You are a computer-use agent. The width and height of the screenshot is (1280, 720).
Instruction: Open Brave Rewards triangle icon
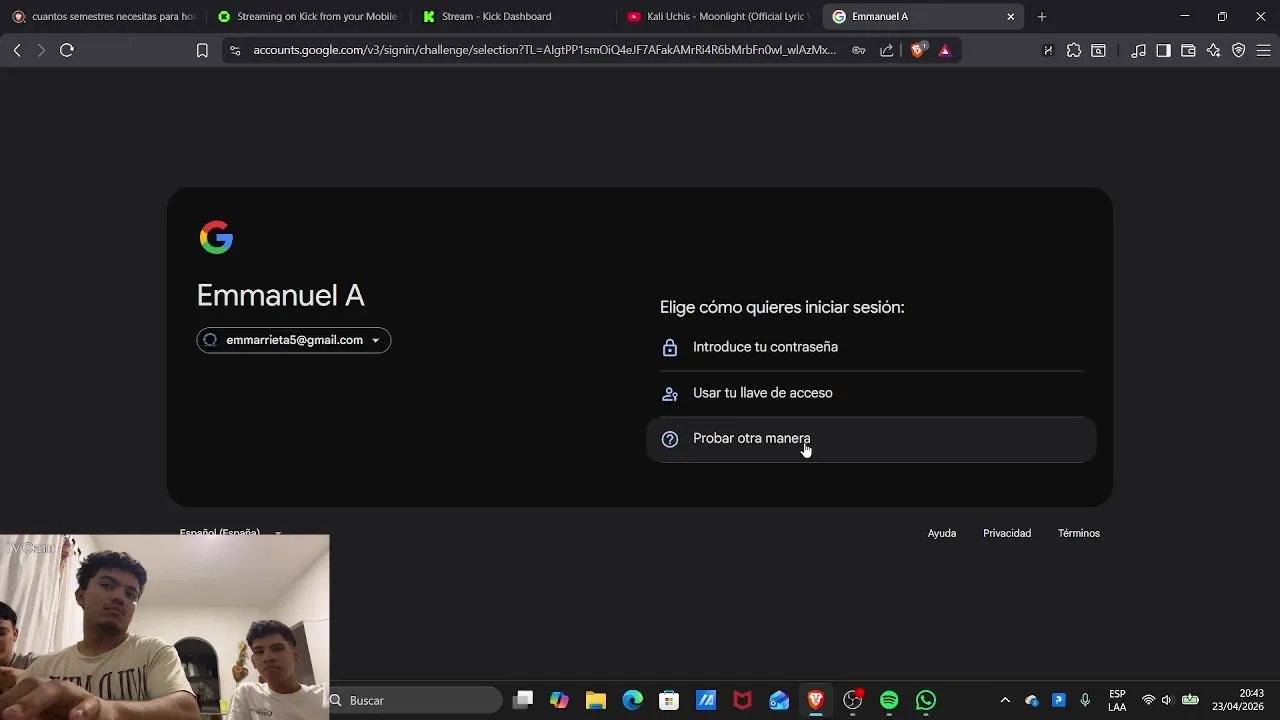[945, 50]
